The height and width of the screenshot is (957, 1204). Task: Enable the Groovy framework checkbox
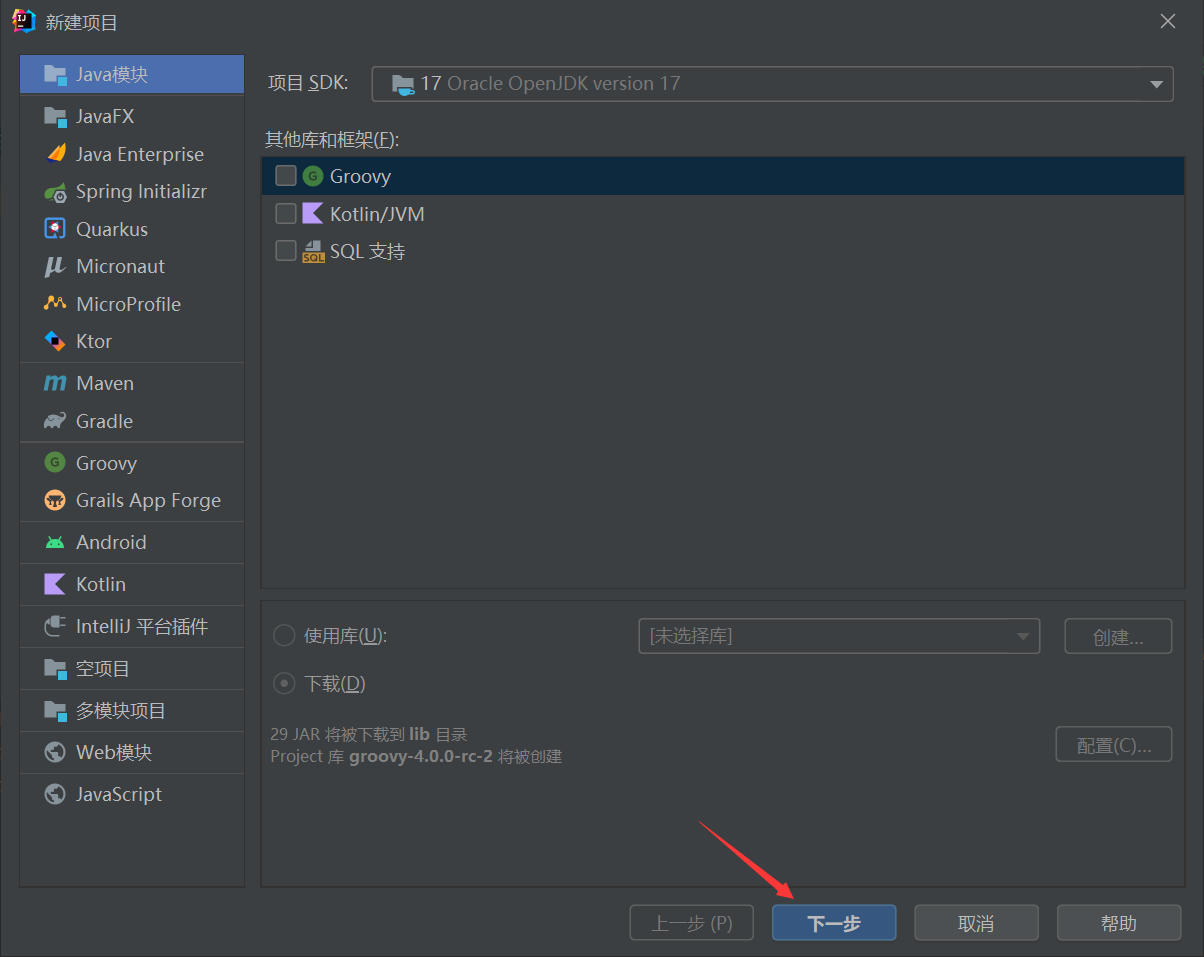(286, 176)
